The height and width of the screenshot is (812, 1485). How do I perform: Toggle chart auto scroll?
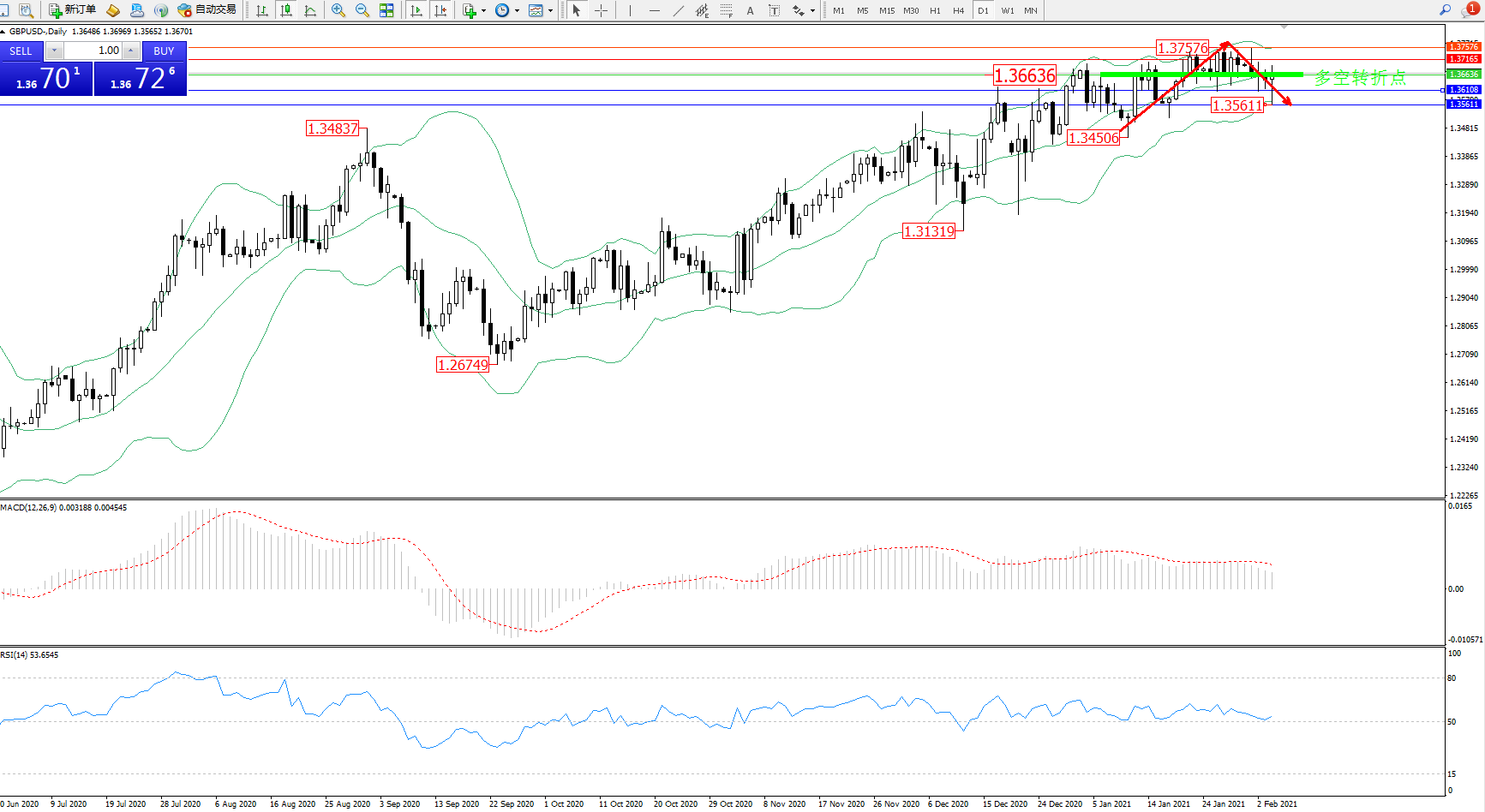pos(416,10)
